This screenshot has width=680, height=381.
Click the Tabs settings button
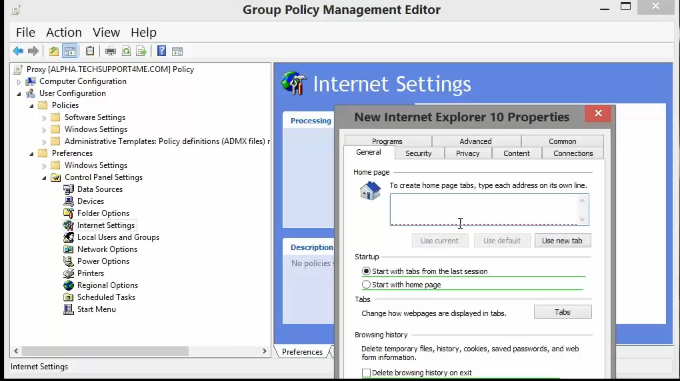click(562, 312)
